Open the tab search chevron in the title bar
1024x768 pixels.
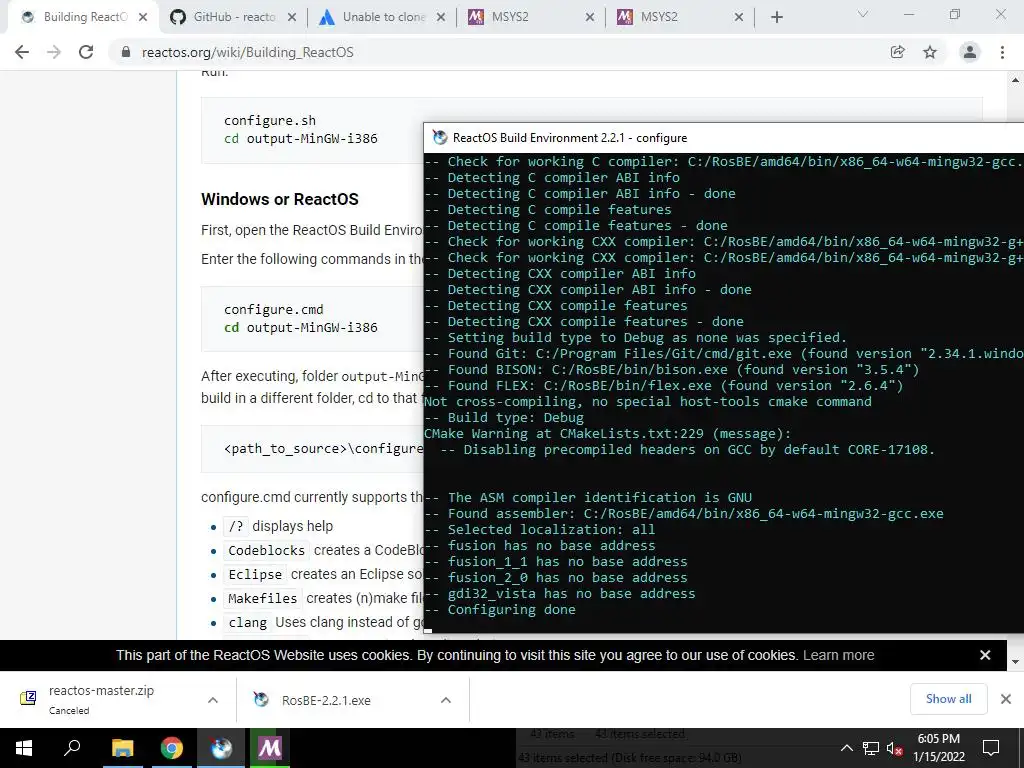click(x=863, y=14)
